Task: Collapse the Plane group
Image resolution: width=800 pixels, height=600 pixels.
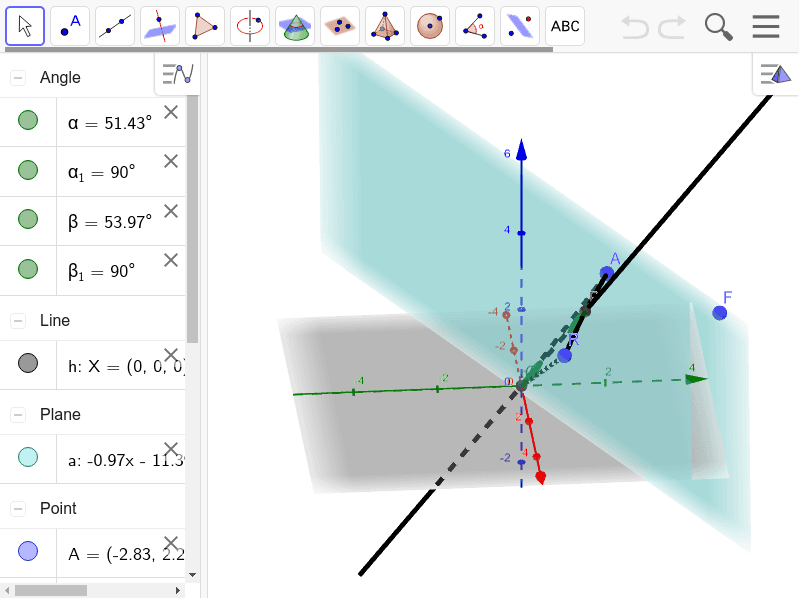Action: 18,415
